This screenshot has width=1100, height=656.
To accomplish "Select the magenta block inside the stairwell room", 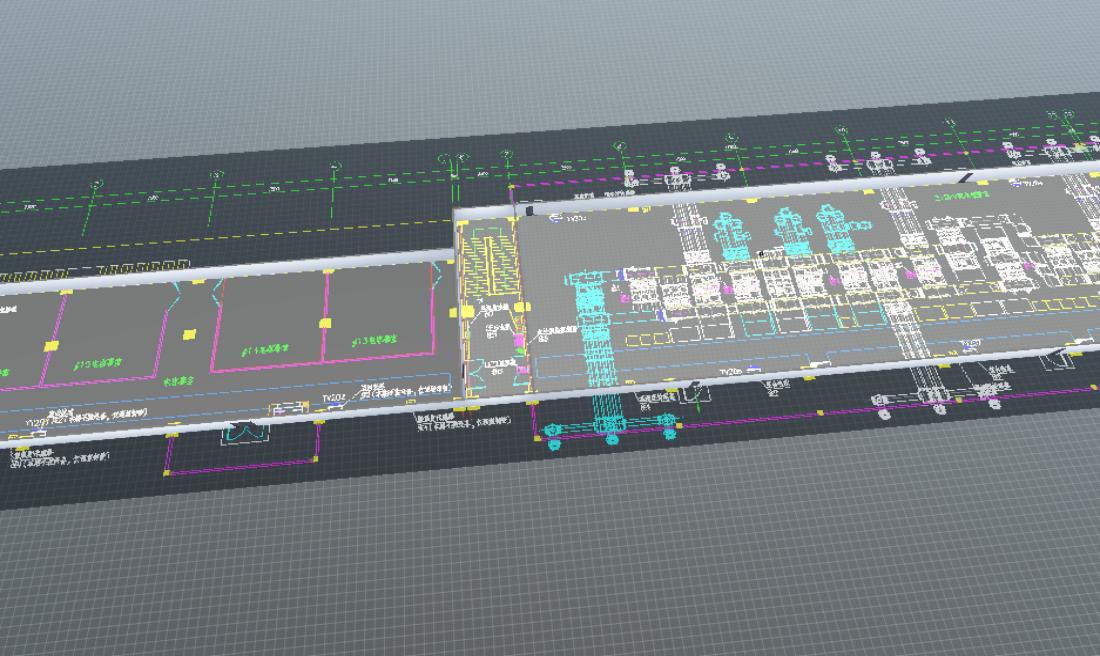I will pyautogui.click(x=518, y=340).
